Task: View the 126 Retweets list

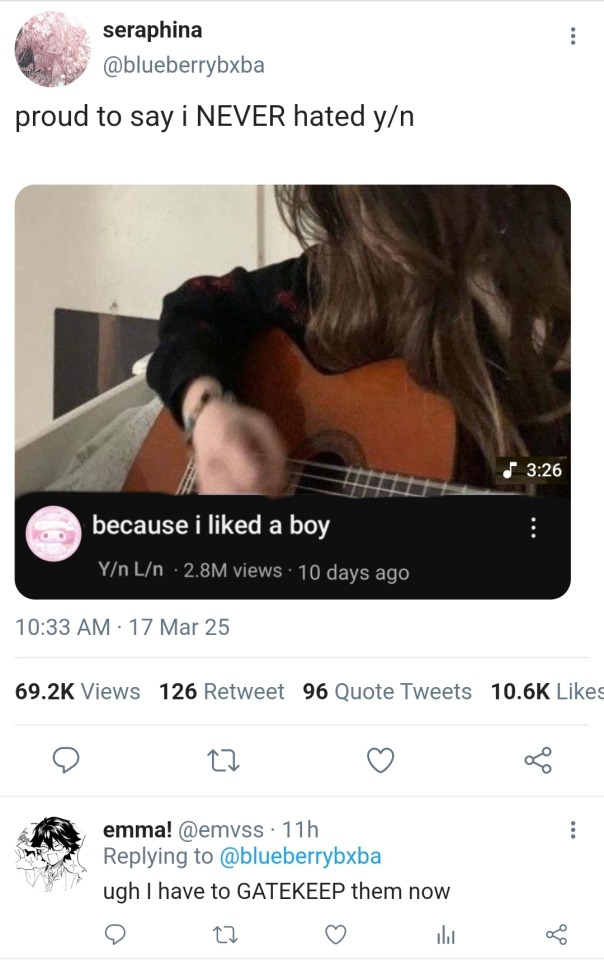Action: (x=221, y=692)
